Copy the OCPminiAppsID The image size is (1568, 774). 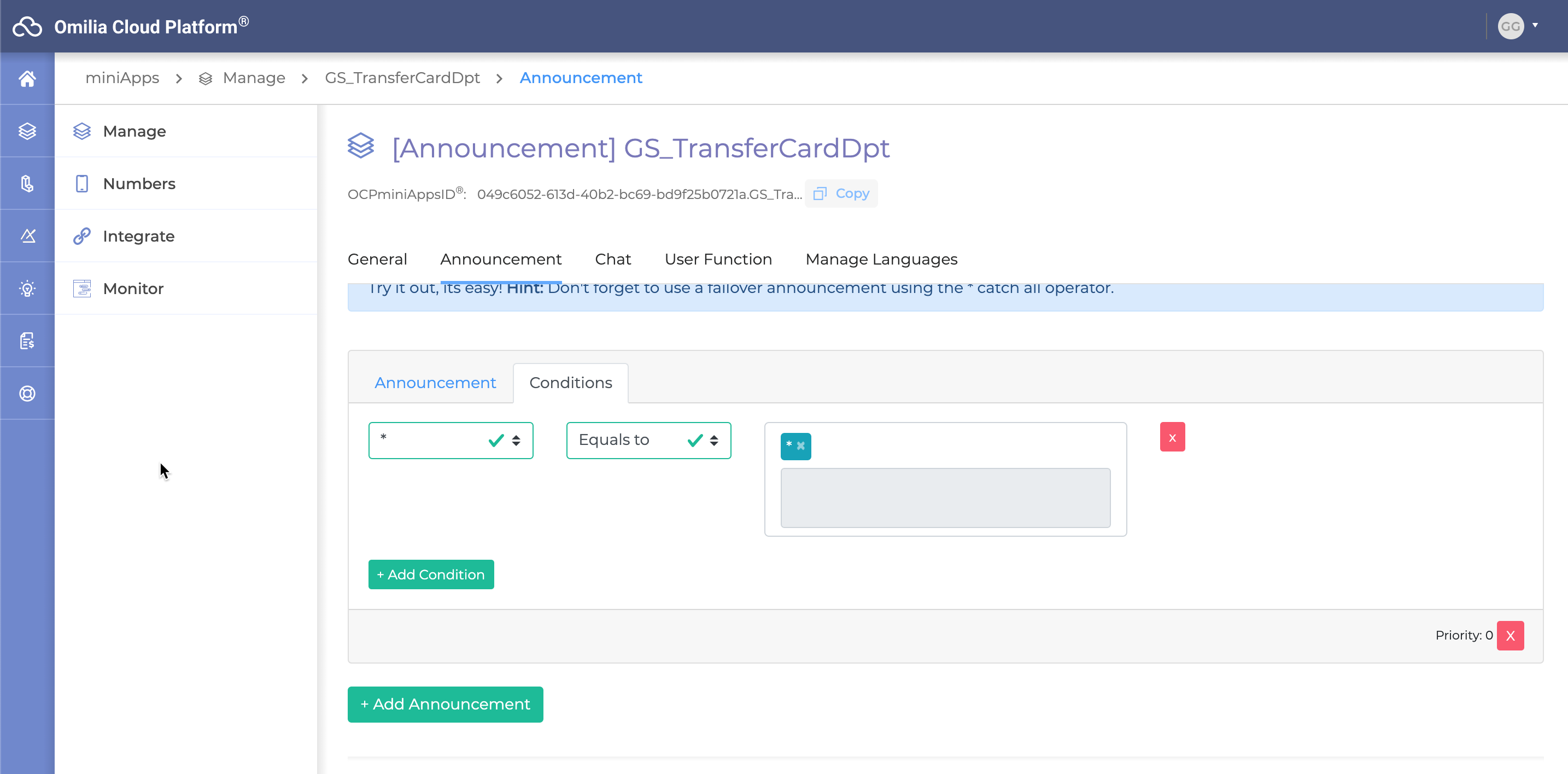click(x=841, y=193)
